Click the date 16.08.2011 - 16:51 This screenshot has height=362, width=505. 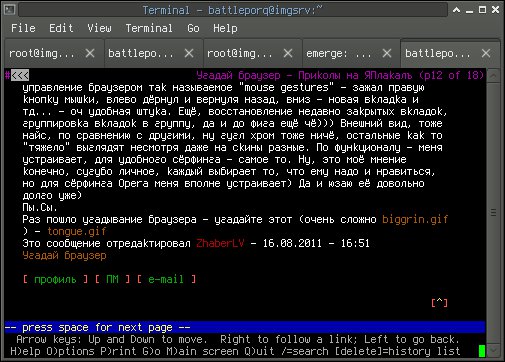click(316, 243)
